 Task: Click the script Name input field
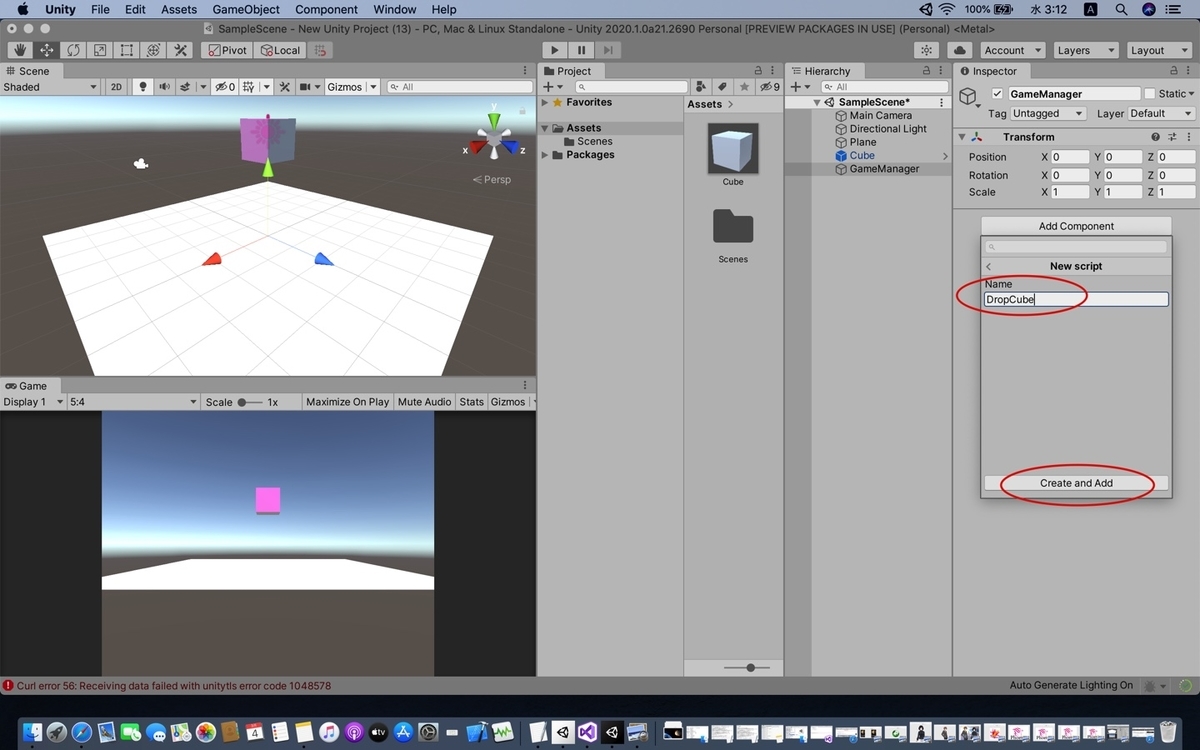[x=1076, y=299]
